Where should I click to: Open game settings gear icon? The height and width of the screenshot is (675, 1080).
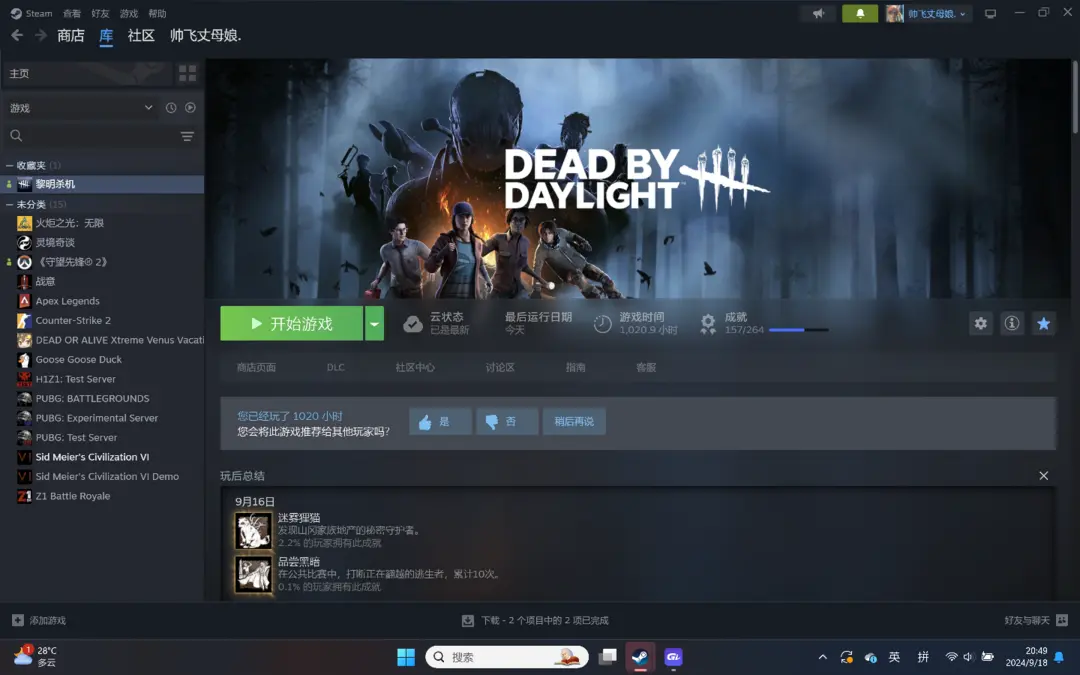point(981,323)
